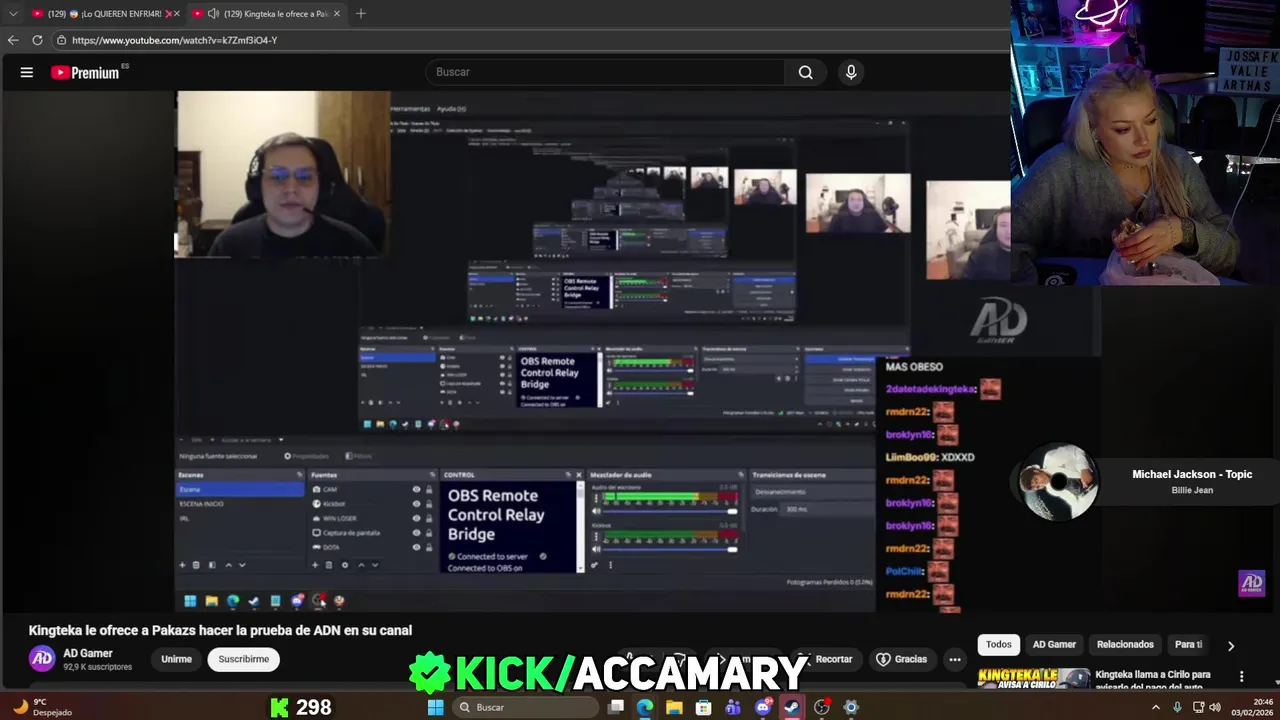Image resolution: width=1280 pixels, height=720 pixels.
Task: Open source settings gear in video's OBS Fuentes
Action: [x=345, y=565]
